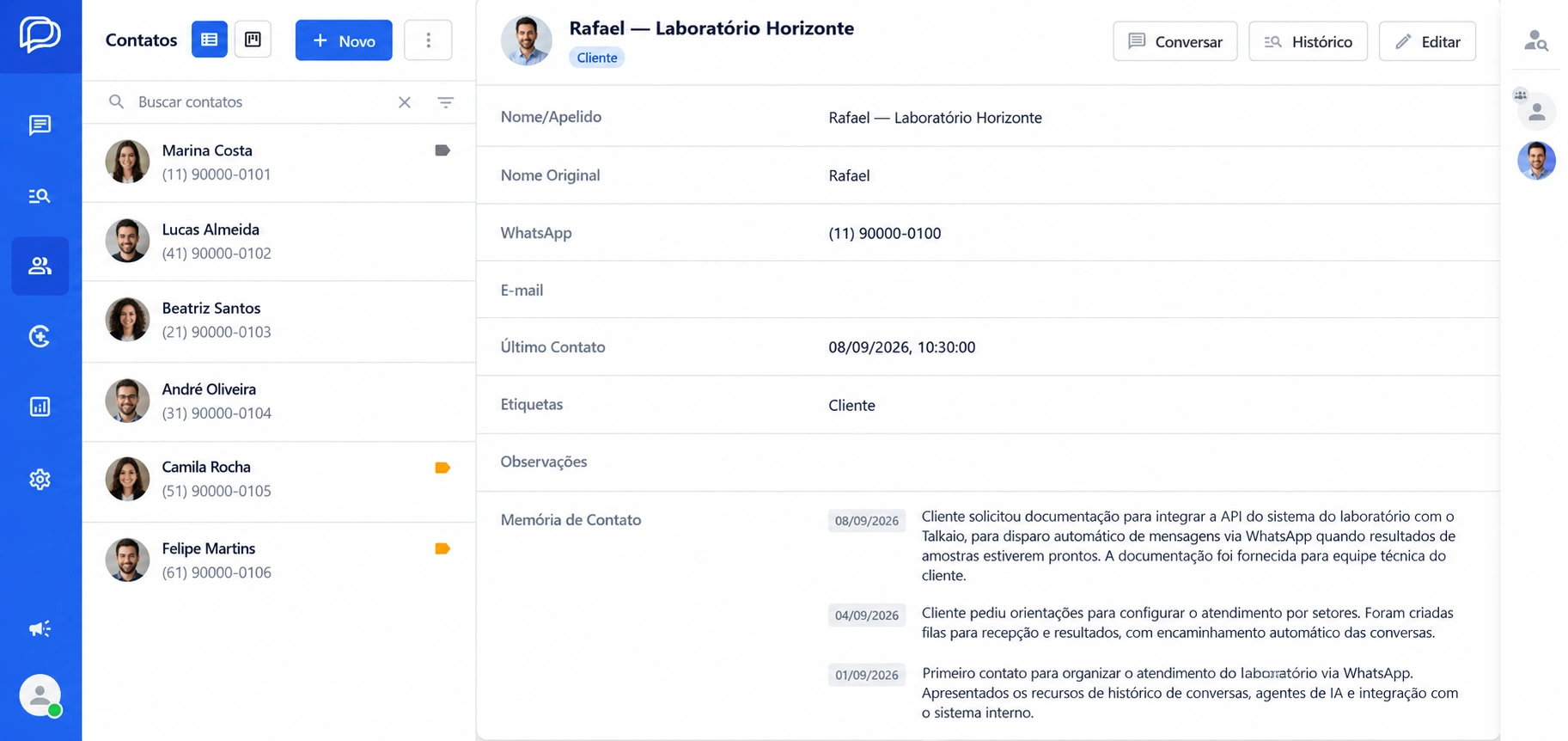The image size is (1568, 741).
Task: Open the contact filter icon
Action: 445,102
